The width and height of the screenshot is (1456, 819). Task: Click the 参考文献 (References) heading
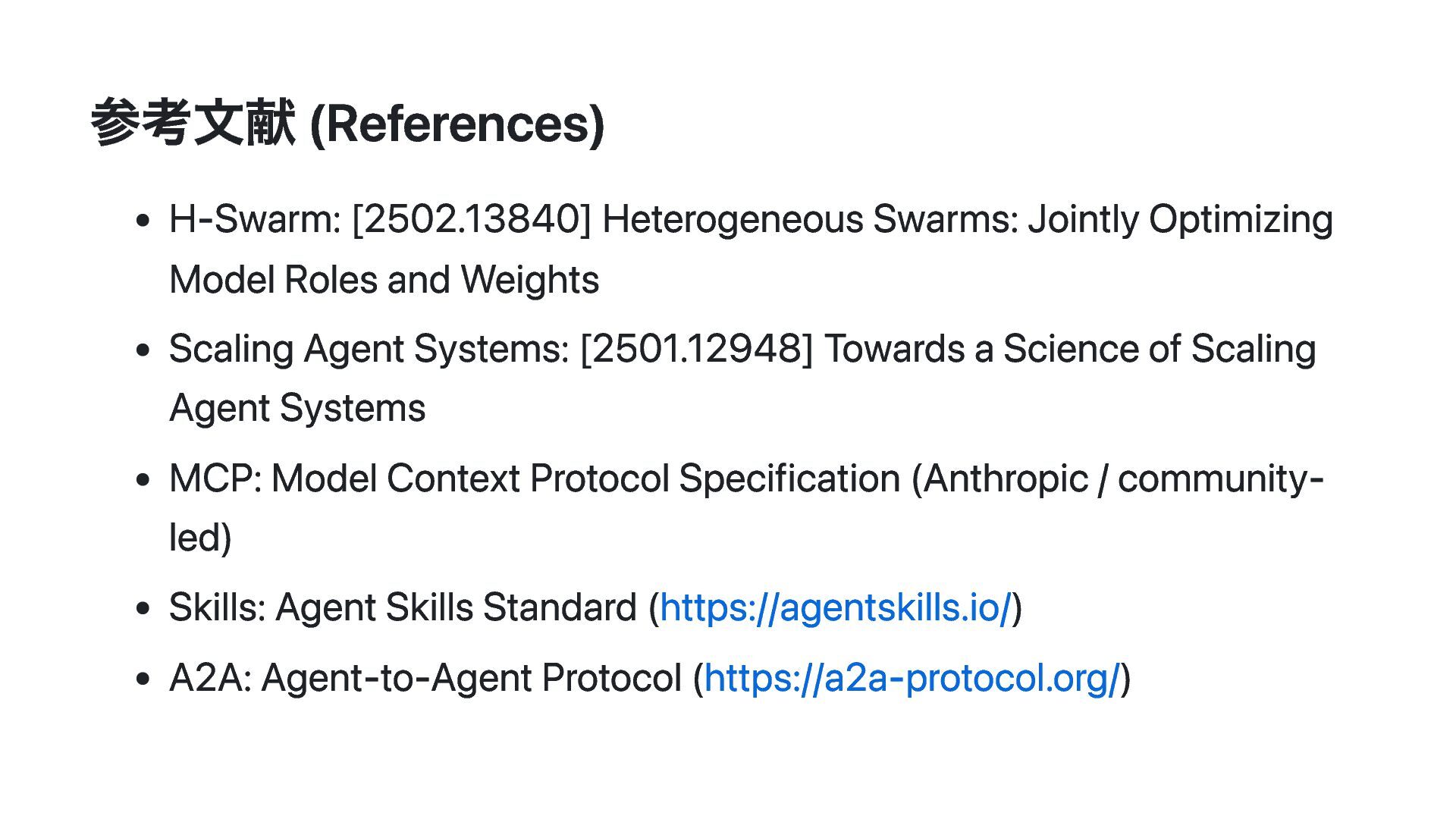tap(347, 124)
